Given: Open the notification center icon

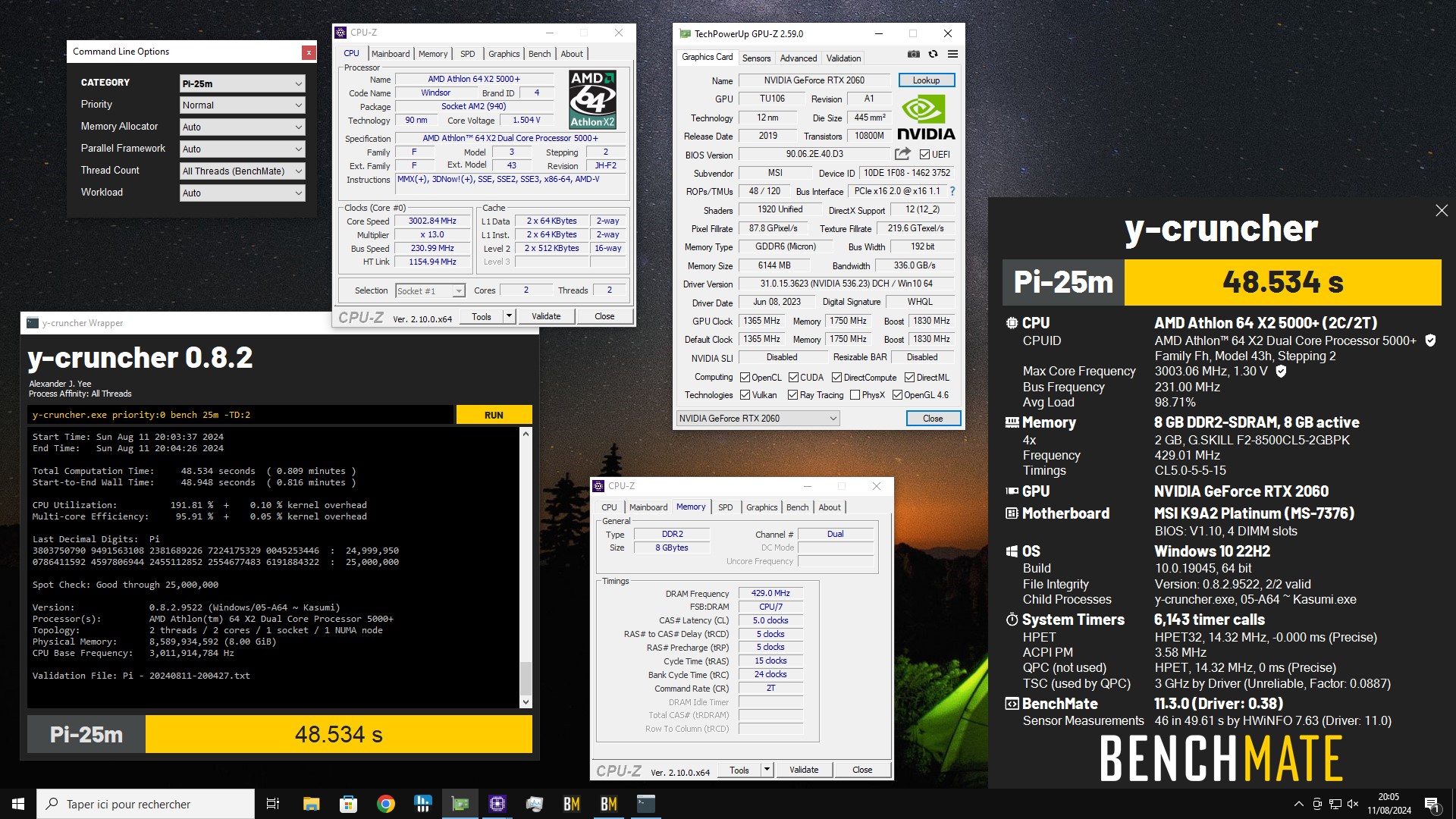Looking at the screenshot, I should (1432, 804).
